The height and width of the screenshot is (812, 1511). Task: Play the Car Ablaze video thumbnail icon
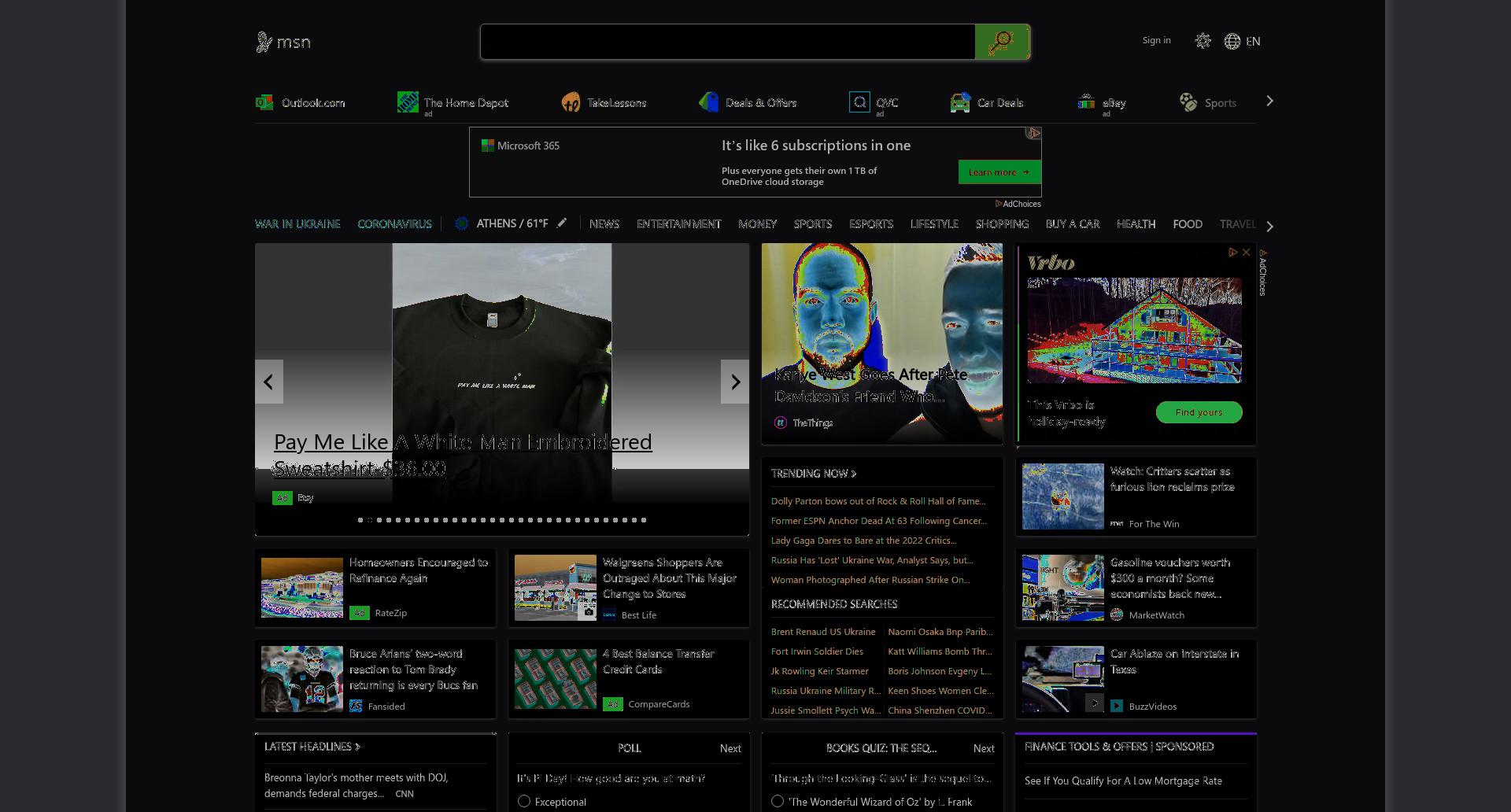1095,703
